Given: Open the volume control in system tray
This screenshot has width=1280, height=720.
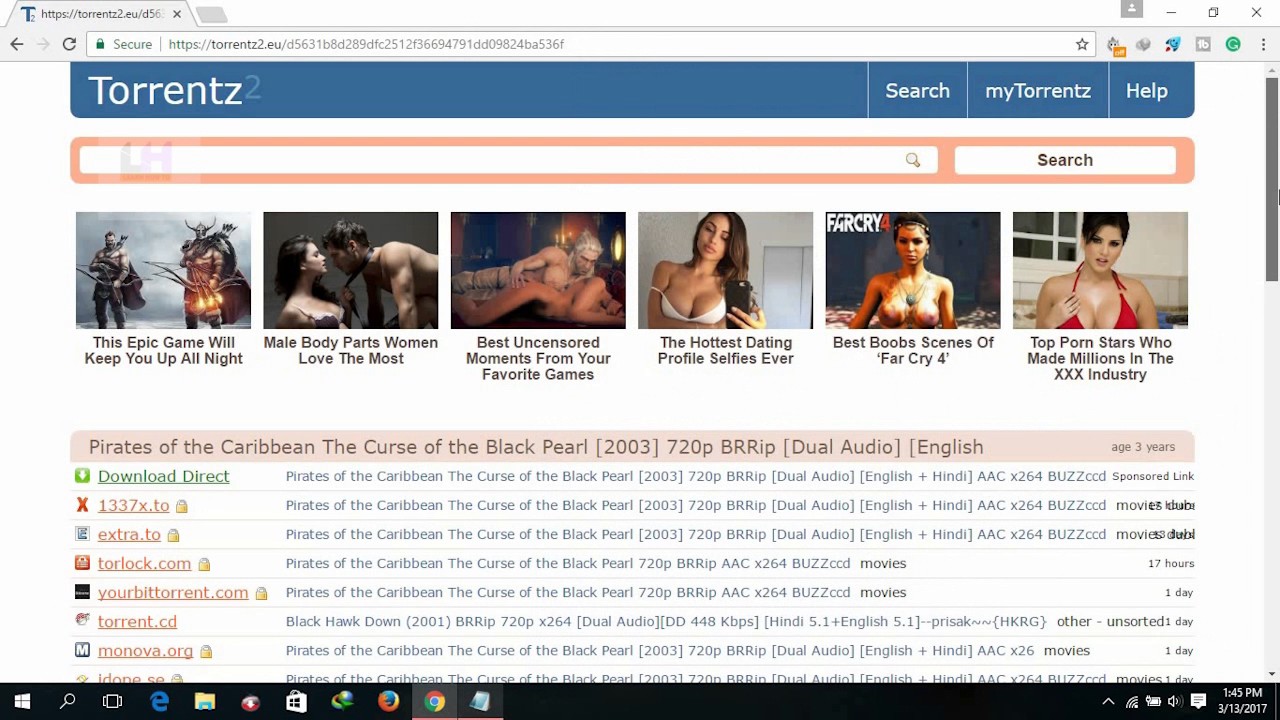Looking at the screenshot, I should 1174,702.
